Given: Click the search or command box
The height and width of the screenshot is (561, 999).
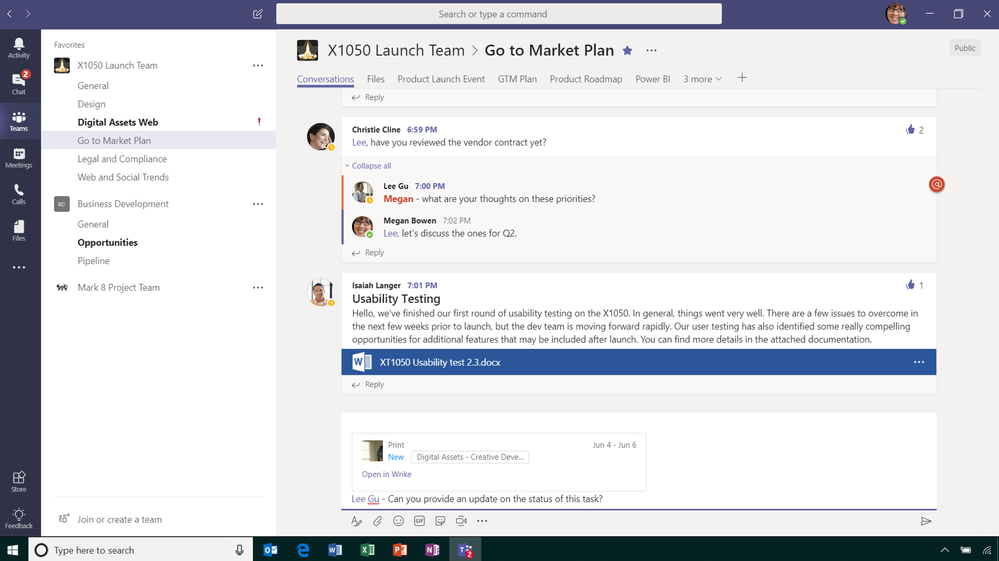Looking at the screenshot, I should [x=499, y=14].
